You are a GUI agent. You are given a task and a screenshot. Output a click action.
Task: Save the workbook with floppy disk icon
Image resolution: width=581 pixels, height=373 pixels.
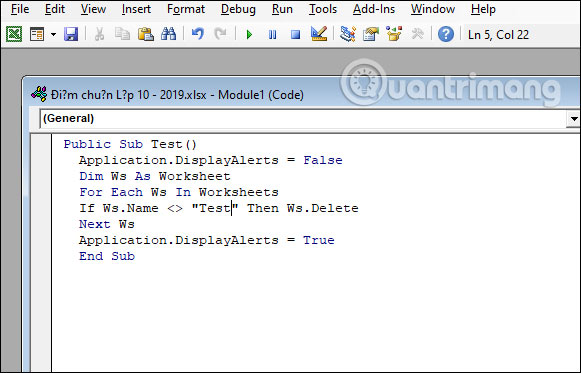coord(71,34)
